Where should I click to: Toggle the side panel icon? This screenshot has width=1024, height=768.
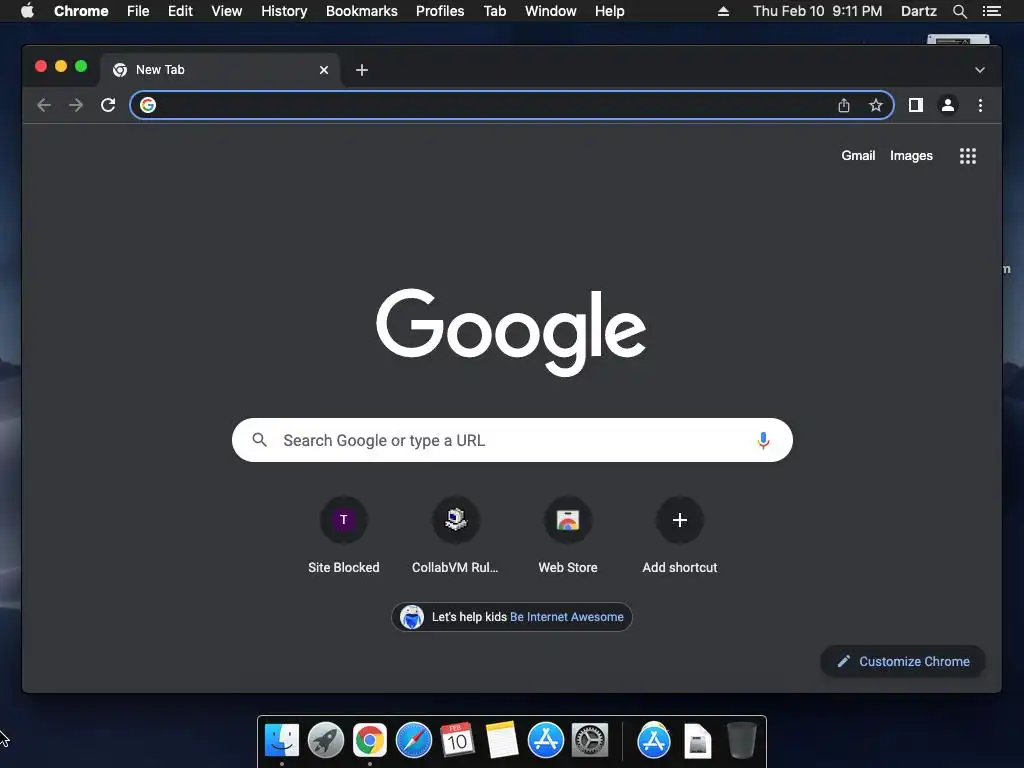tap(916, 105)
